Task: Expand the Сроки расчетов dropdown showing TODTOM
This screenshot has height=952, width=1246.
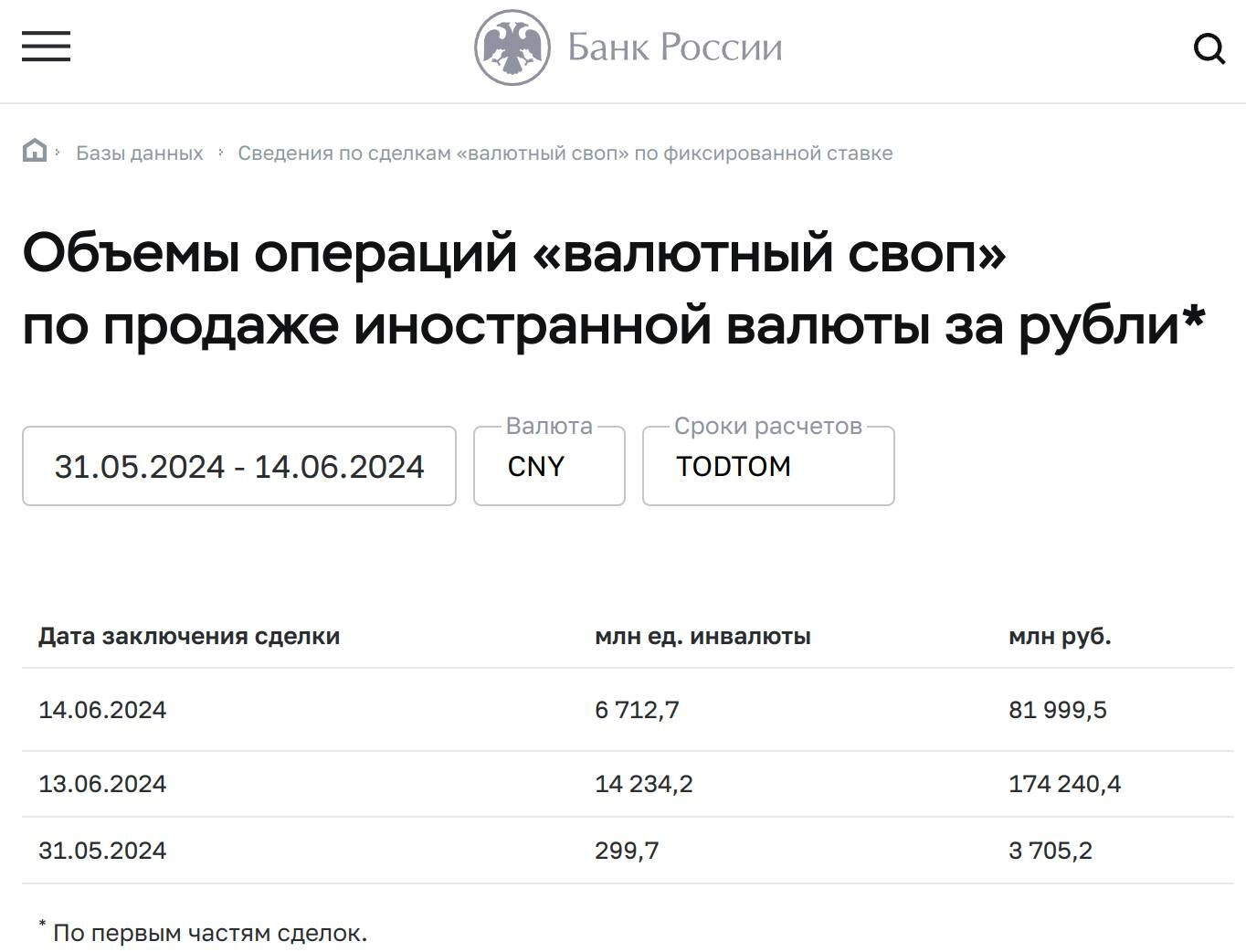Action: tap(768, 466)
